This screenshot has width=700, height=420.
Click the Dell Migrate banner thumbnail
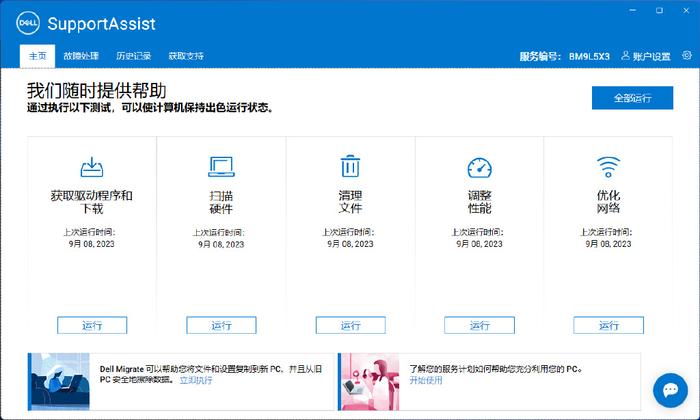[59, 382]
